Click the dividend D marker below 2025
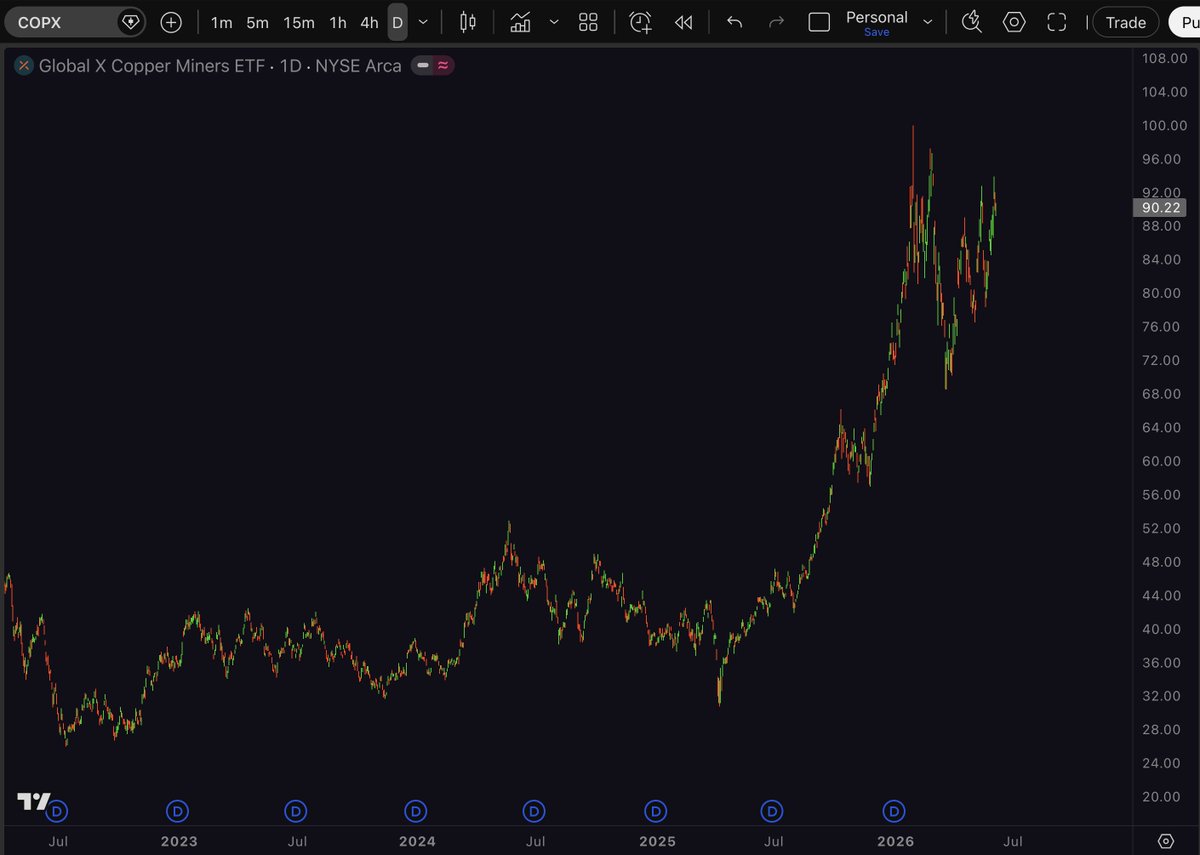The height and width of the screenshot is (855, 1200). [655, 809]
